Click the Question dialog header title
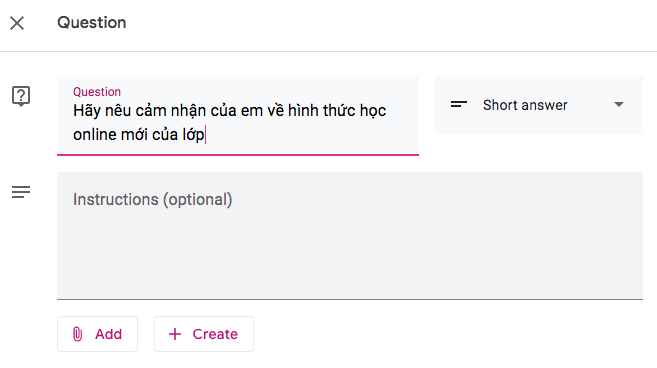657x368 pixels. tap(91, 23)
